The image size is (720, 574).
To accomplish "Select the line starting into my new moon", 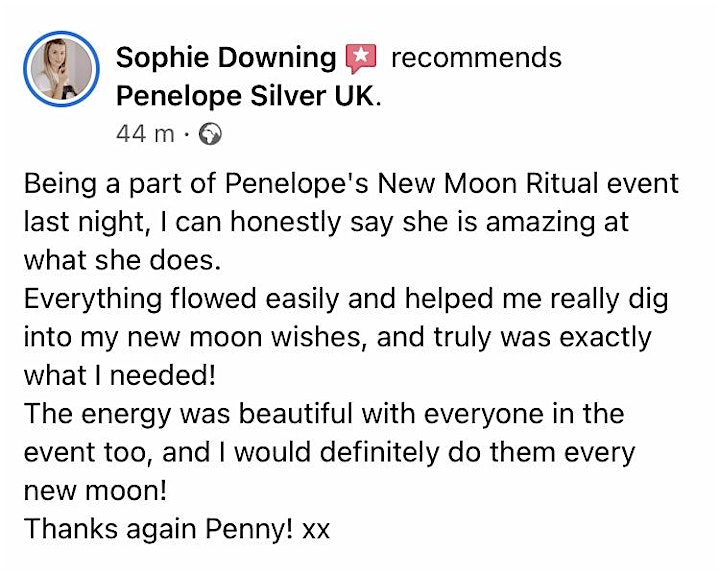I will tap(338, 338).
